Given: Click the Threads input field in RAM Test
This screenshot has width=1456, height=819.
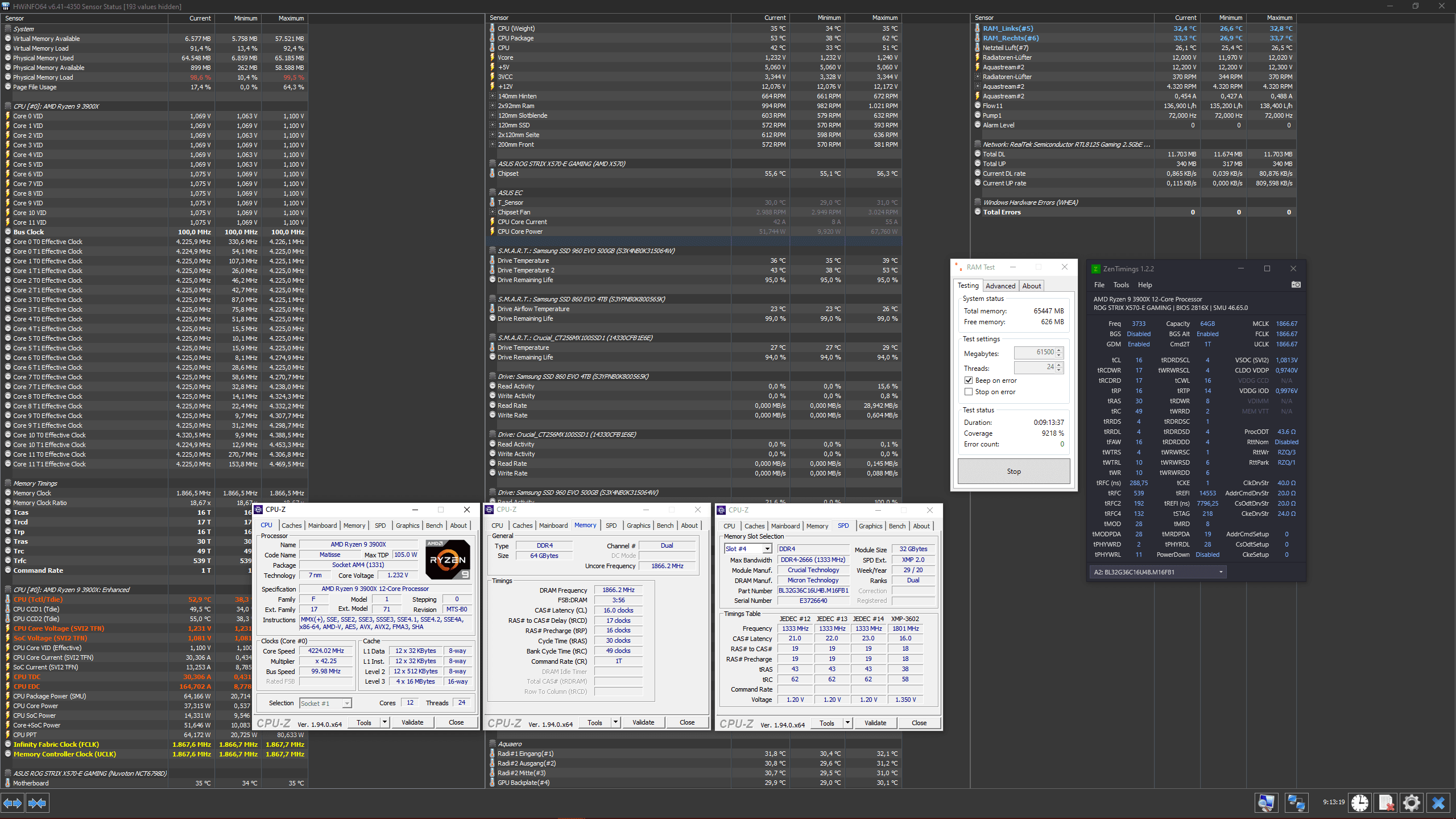Looking at the screenshot, I should 1035,367.
